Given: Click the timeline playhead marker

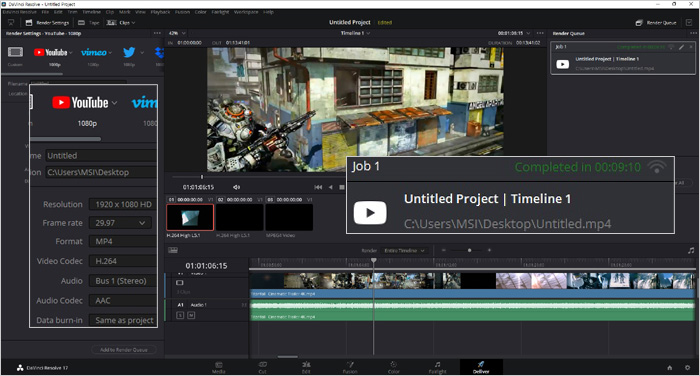Looking at the screenshot, I should pyautogui.click(x=374, y=260).
